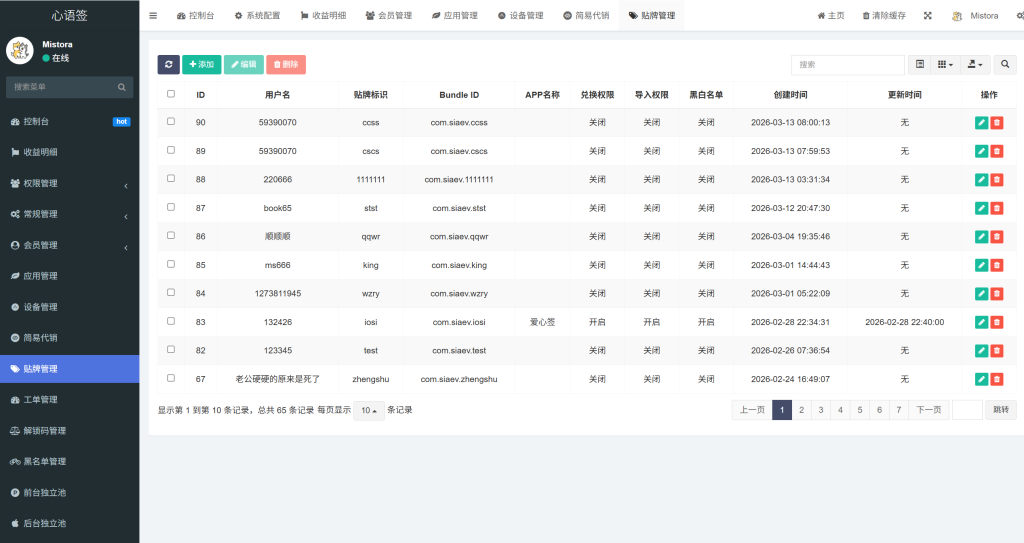1024x543 pixels.
Task: Switch to 会员管理 top tab
Action: [x=389, y=16]
